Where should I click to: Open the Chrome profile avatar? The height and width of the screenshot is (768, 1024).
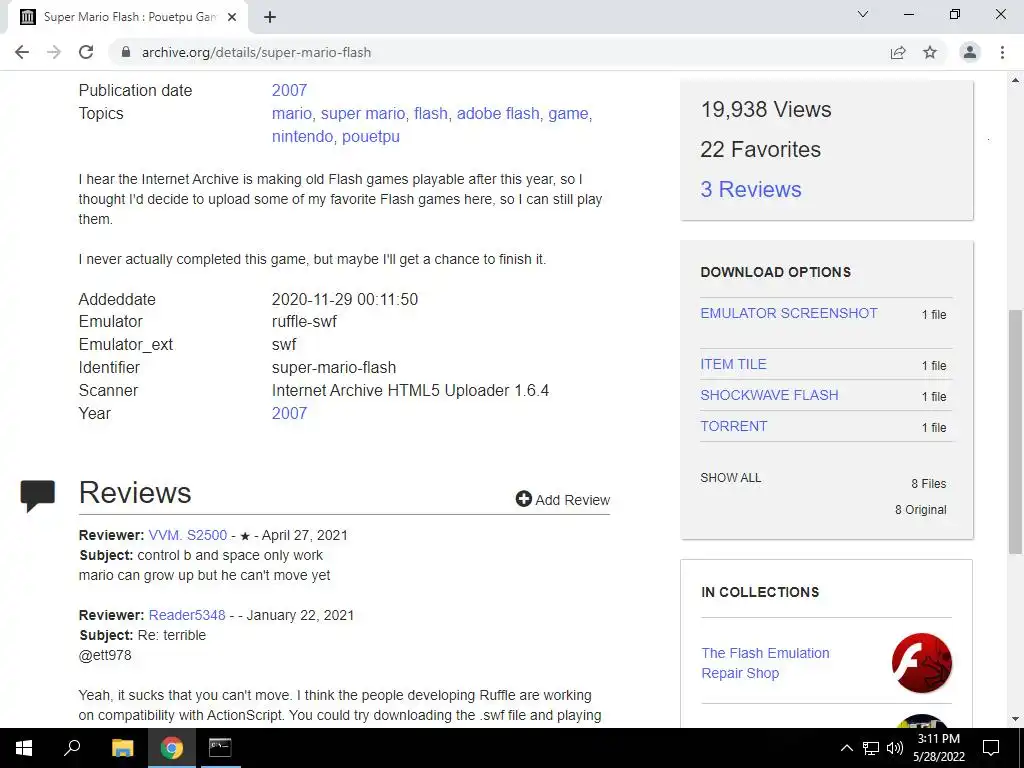pyautogui.click(x=970, y=52)
